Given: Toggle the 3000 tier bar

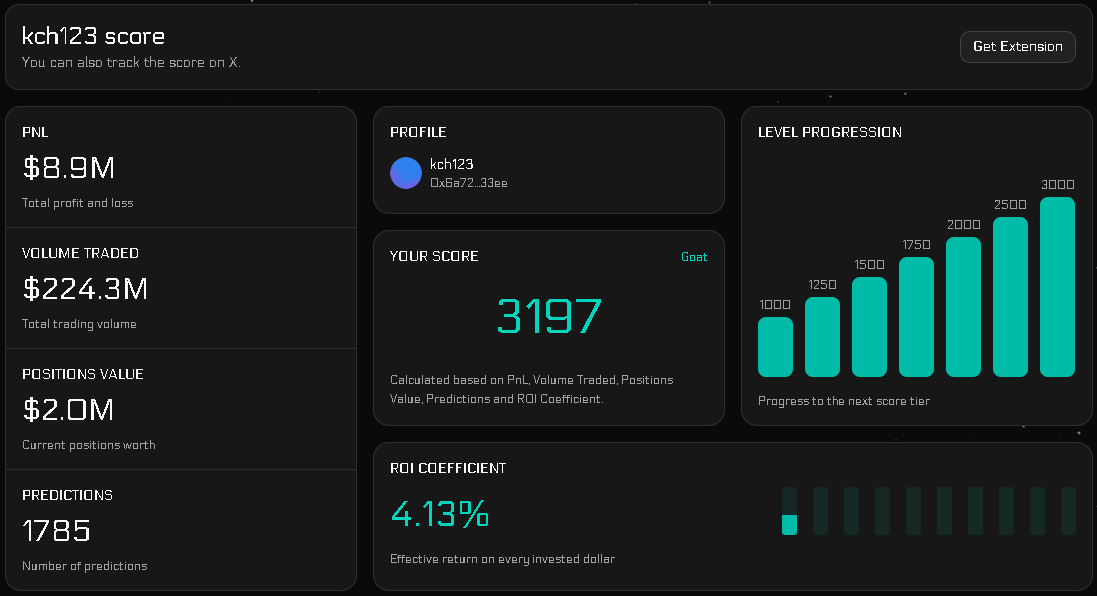Looking at the screenshot, I should coord(1057,287).
